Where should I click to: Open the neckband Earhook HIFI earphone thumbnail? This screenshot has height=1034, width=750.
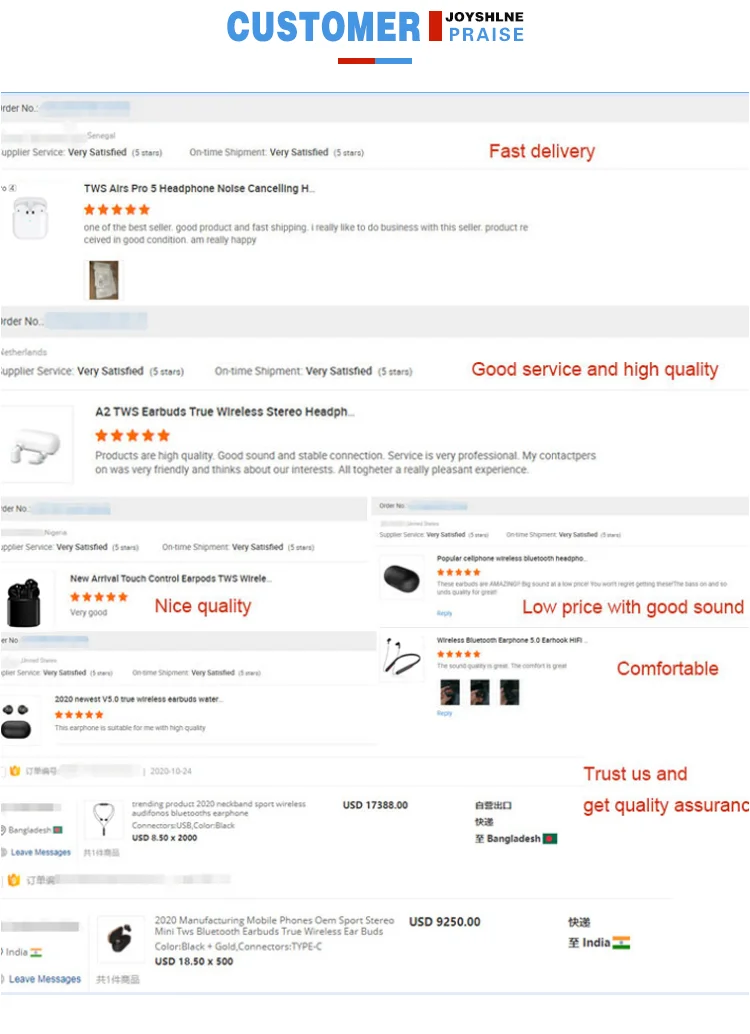click(x=402, y=655)
